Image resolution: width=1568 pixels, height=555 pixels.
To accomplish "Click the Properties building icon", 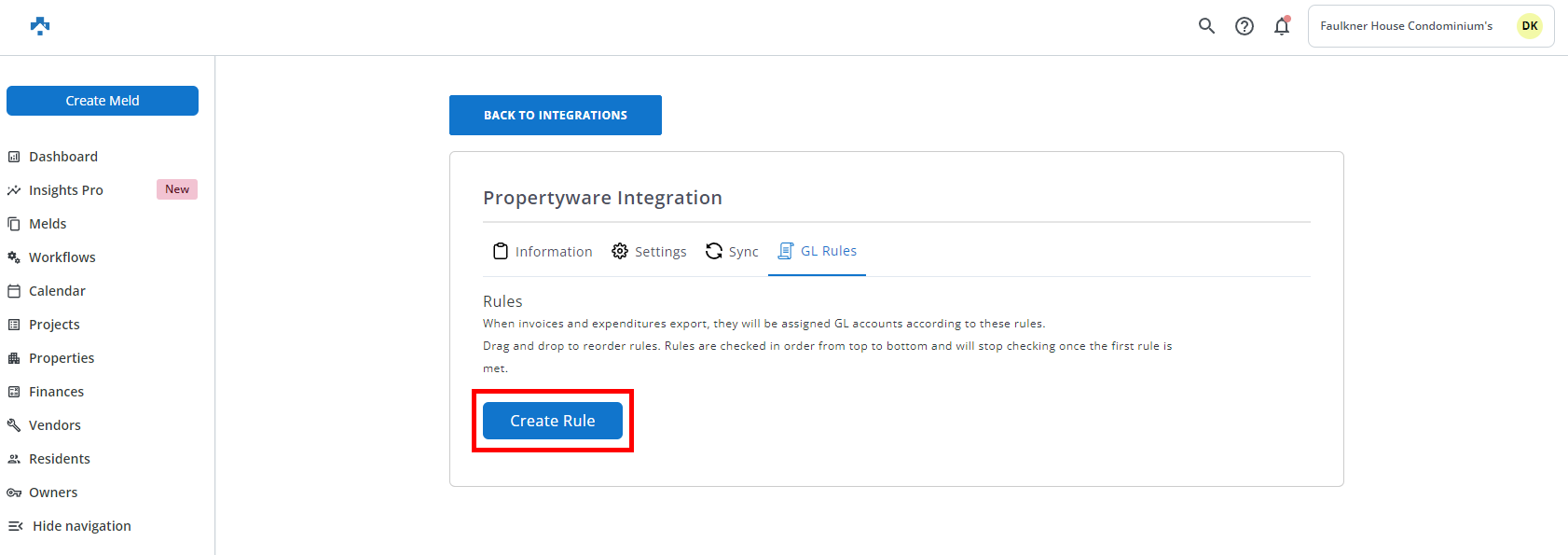I will tap(14, 358).
